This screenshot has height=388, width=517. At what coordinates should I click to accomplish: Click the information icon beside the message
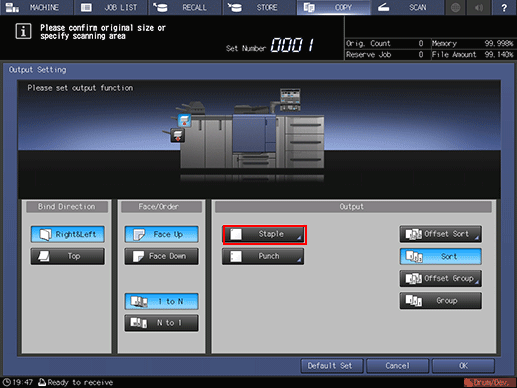click(x=23, y=31)
